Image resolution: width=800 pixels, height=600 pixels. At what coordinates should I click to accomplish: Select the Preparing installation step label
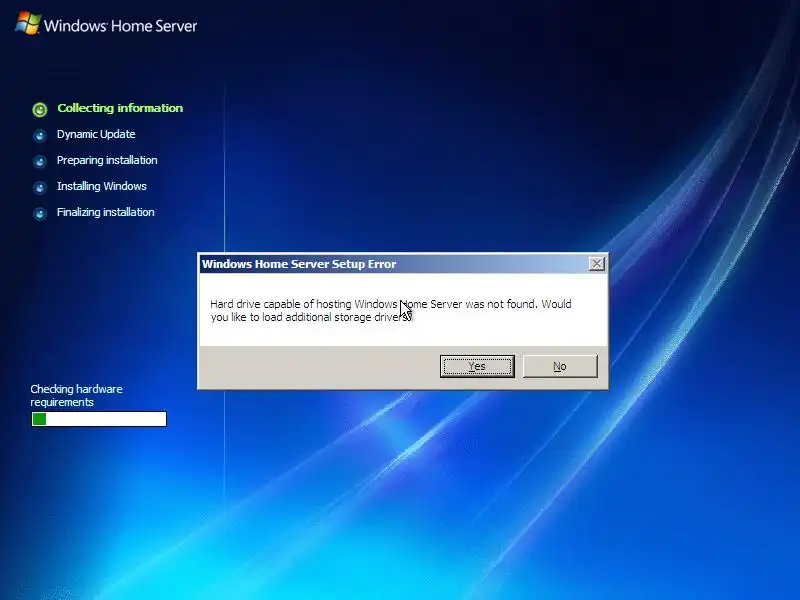coord(107,160)
